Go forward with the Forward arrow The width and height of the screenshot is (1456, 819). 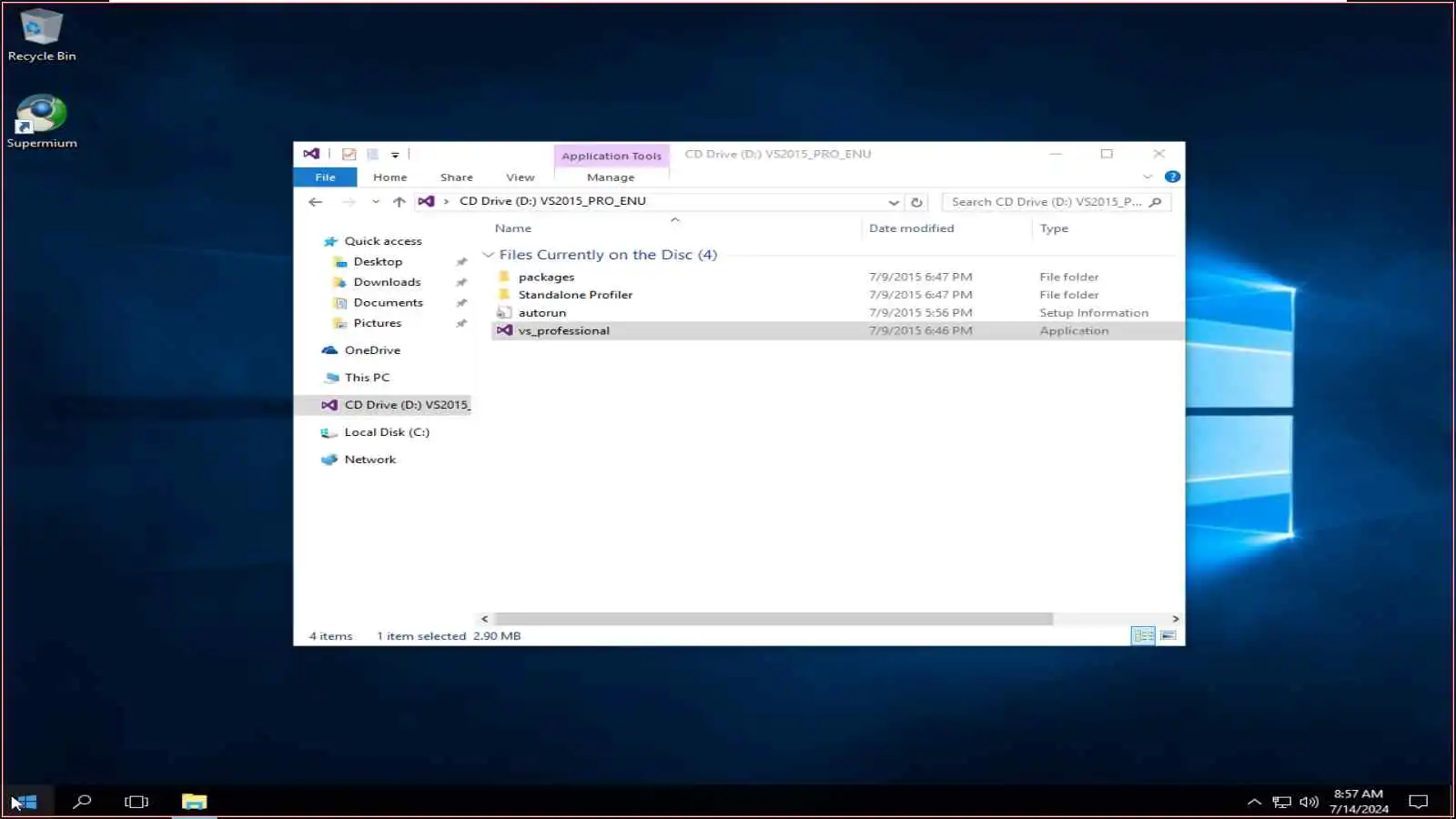(349, 202)
